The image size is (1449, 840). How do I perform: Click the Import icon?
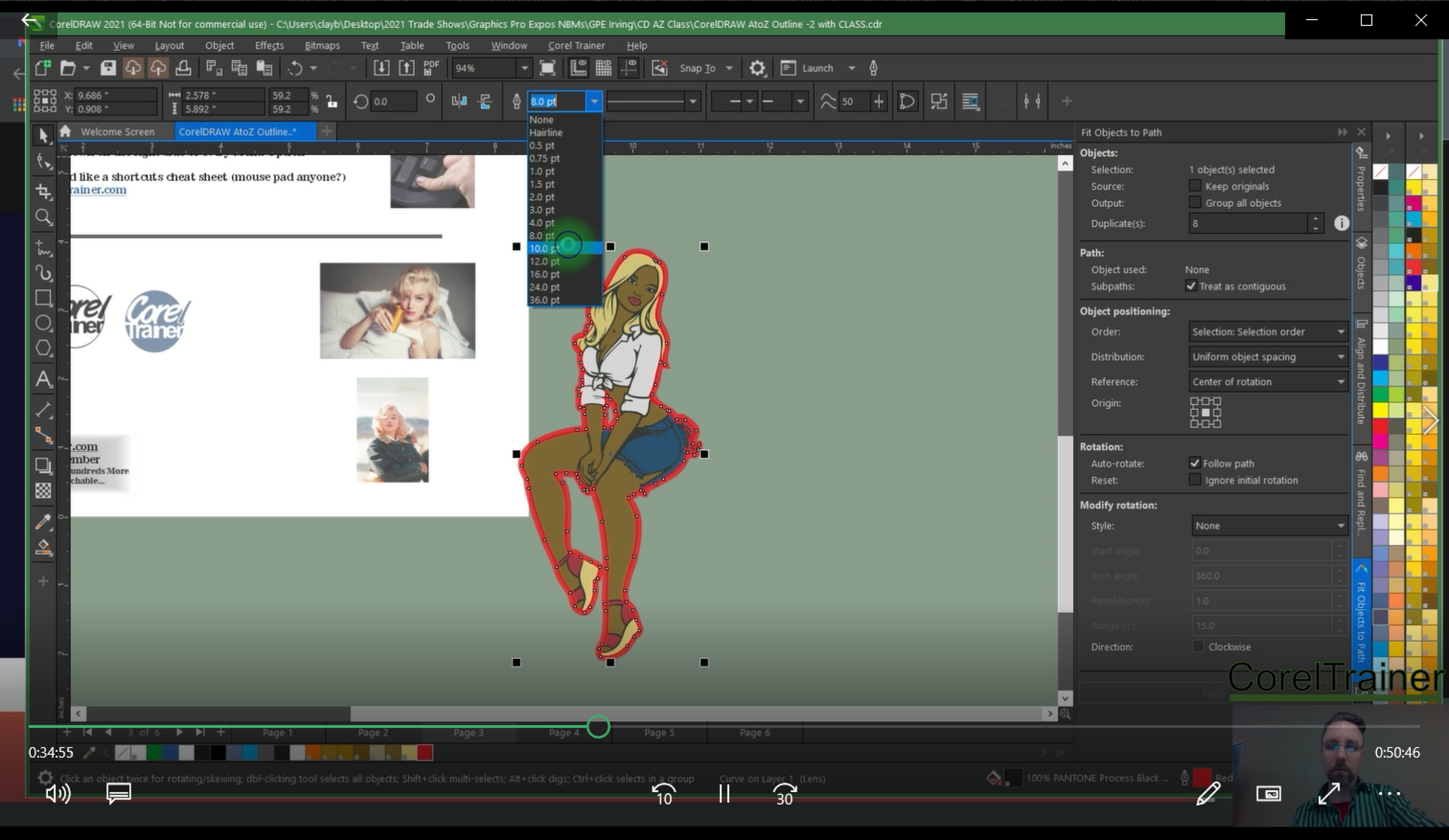(x=381, y=68)
